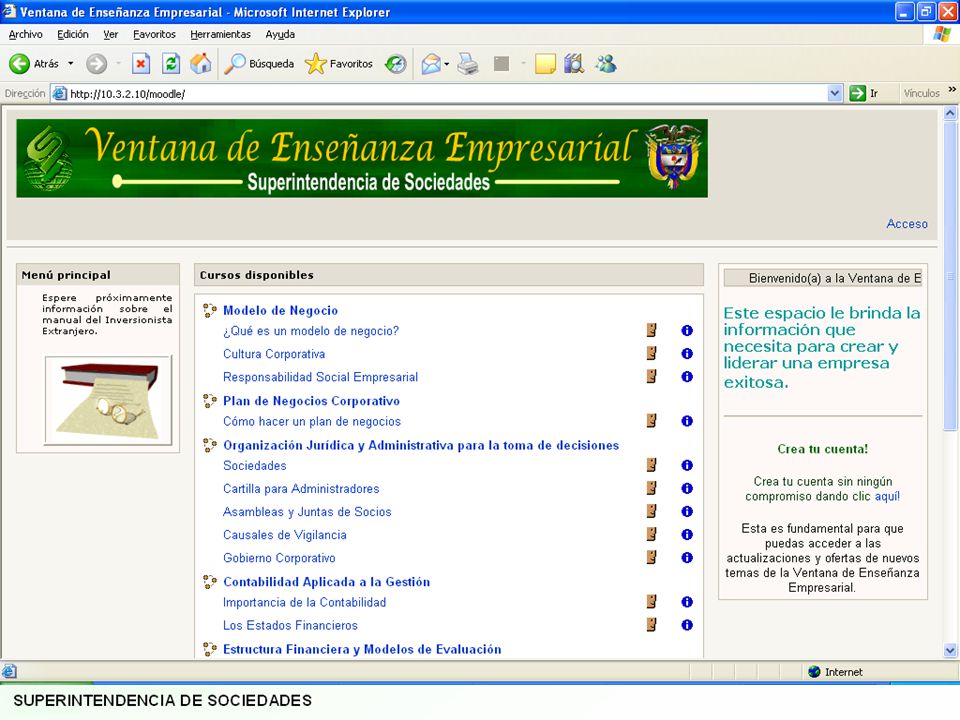Viewport: 960px width, 720px height.
Task: Open the Messenger people icon
Action: click(x=606, y=63)
